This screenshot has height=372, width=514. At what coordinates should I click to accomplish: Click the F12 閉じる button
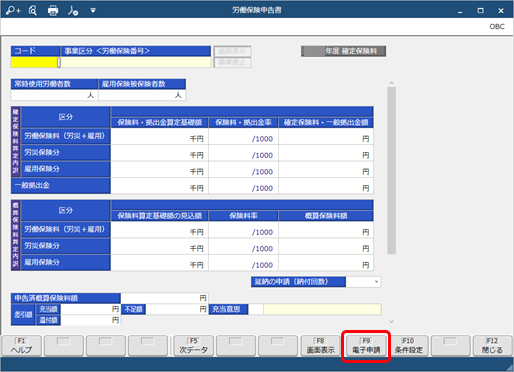(x=492, y=346)
